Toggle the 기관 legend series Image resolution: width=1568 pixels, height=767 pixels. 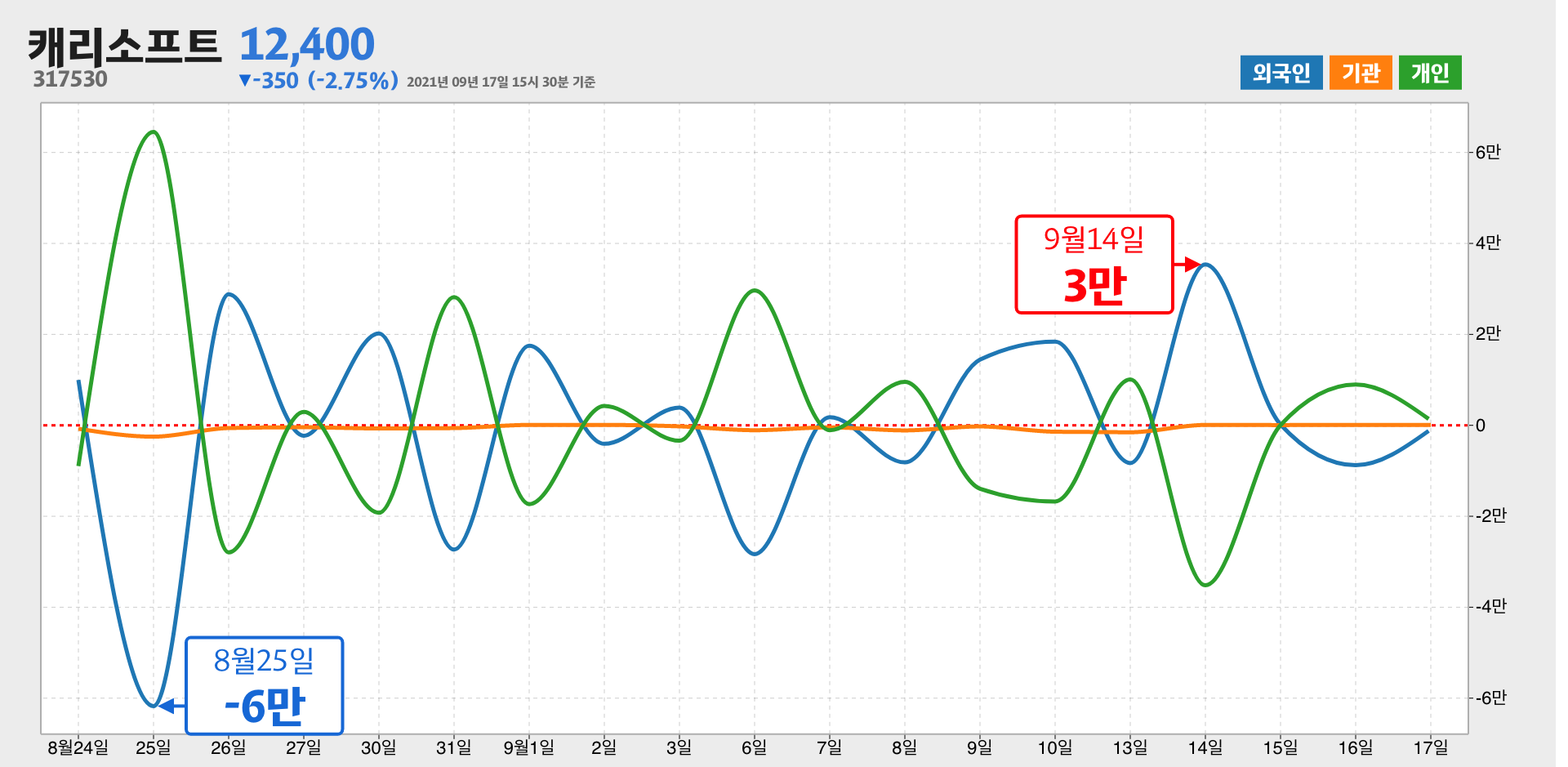(x=1361, y=73)
